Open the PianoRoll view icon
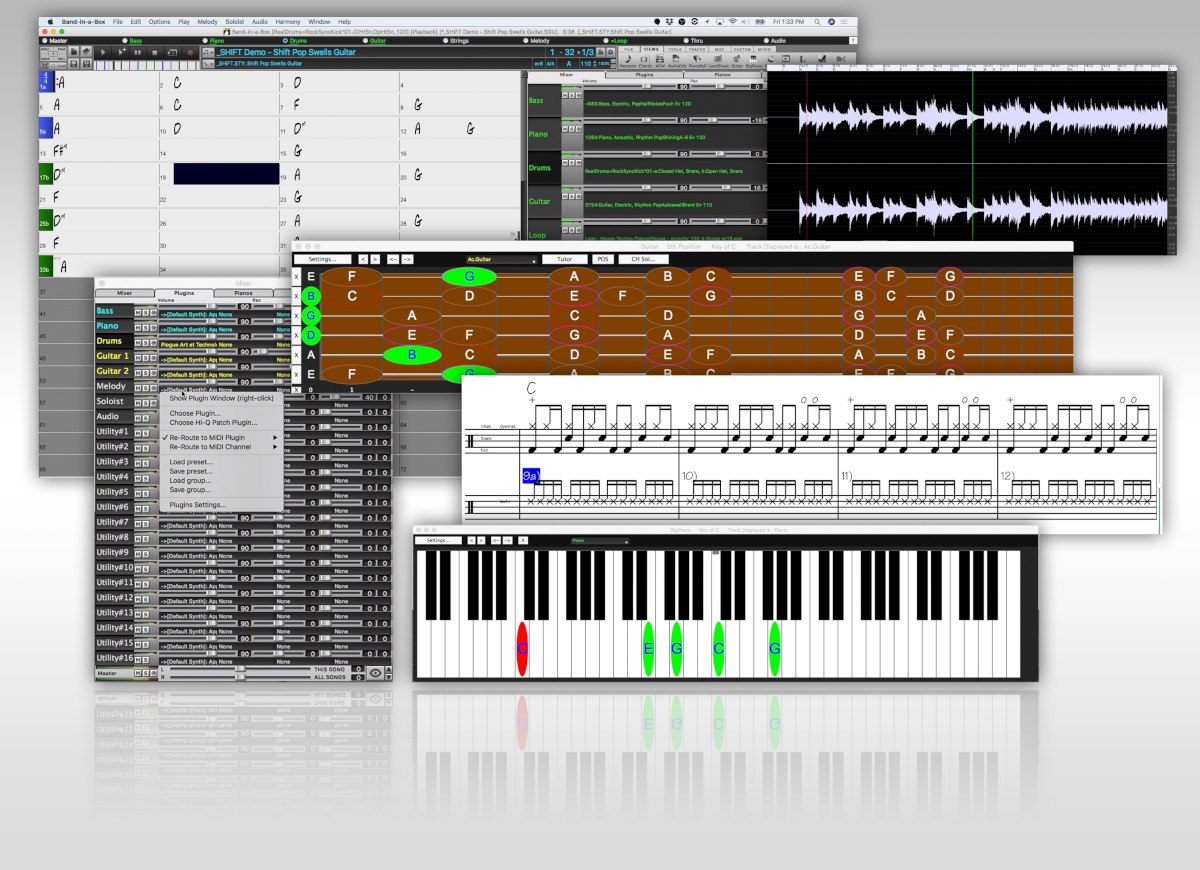Viewport: 1200px width, 870px height. [697, 63]
